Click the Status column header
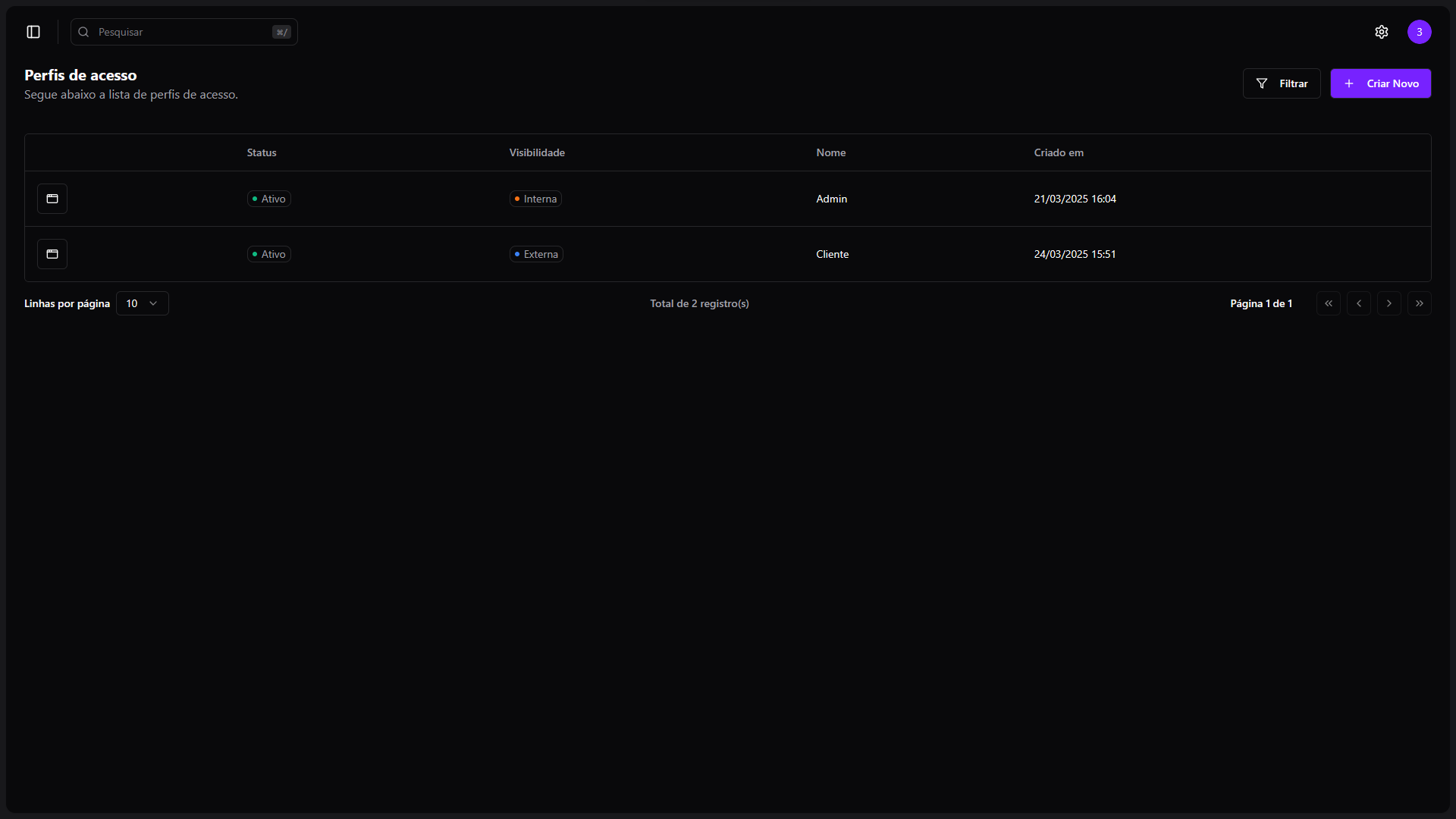1456x819 pixels. [262, 152]
